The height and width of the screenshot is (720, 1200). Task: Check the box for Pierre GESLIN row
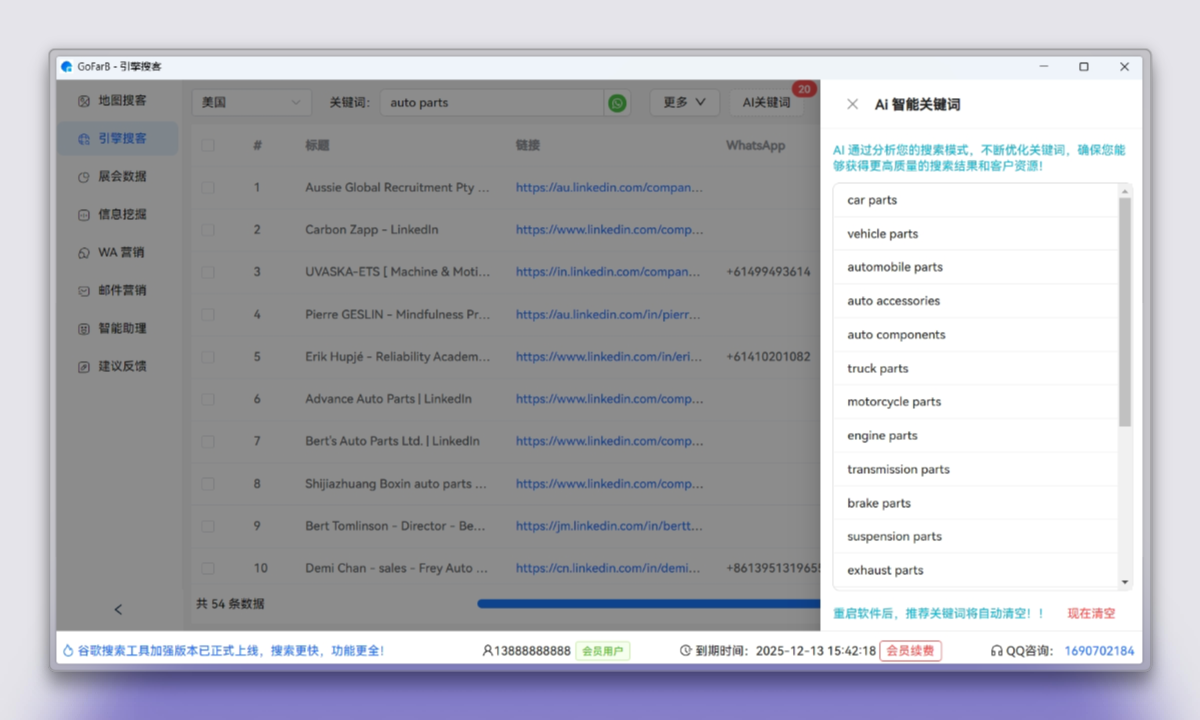pos(208,315)
